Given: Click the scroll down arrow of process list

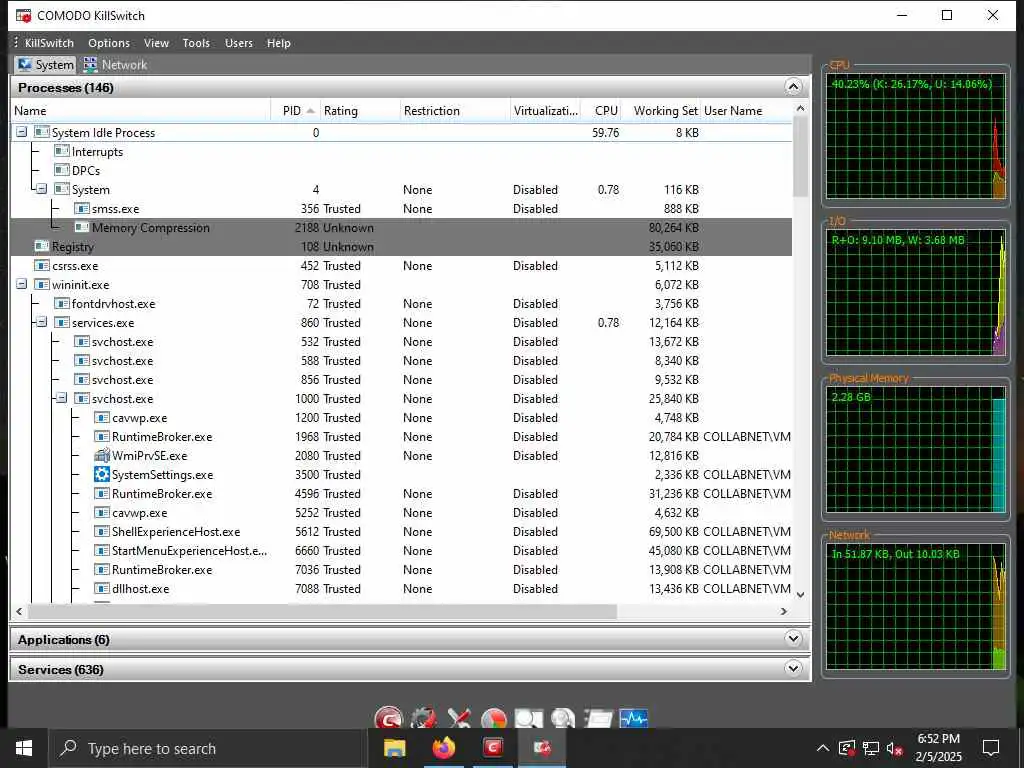Looking at the screenshot, I should coord(801,595).
